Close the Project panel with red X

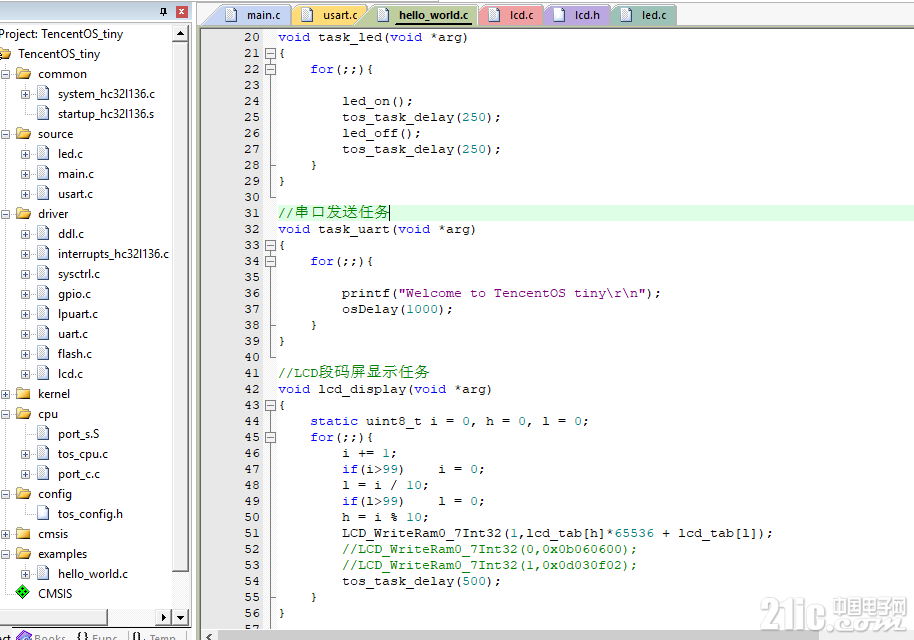coord(182,12)
